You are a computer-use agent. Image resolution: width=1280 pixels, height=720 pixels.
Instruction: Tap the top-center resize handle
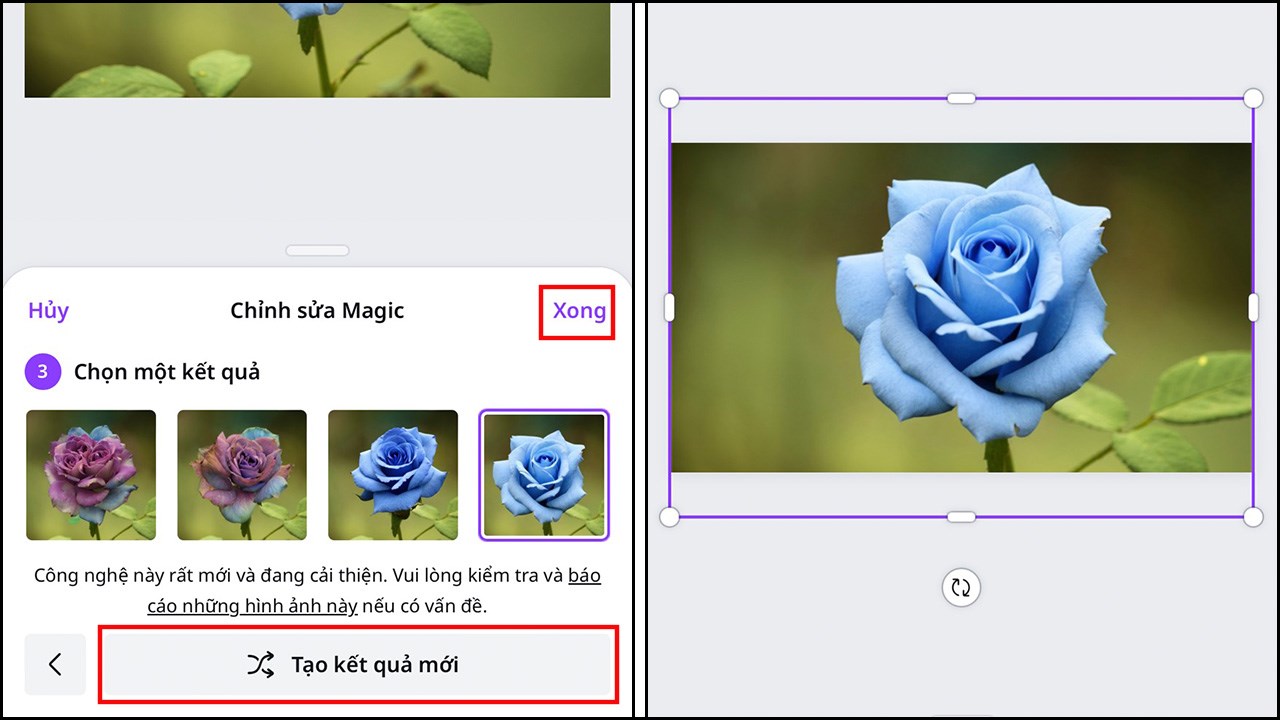click(959, 98)
